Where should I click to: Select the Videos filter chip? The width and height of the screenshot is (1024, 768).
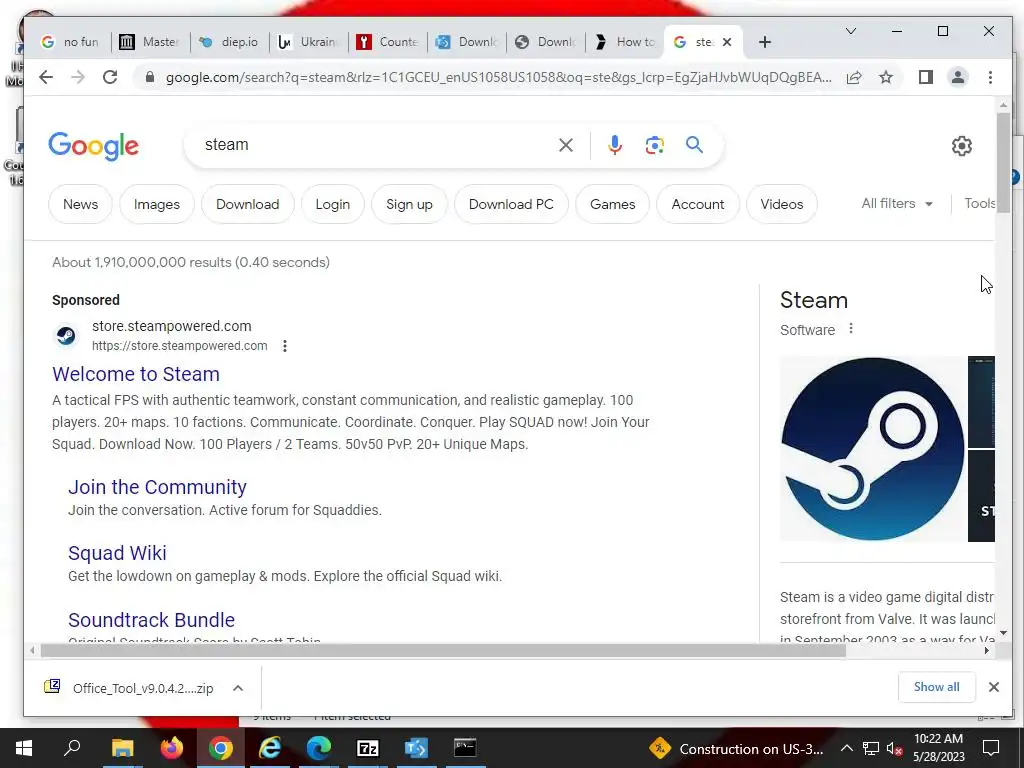click(782, 204)
